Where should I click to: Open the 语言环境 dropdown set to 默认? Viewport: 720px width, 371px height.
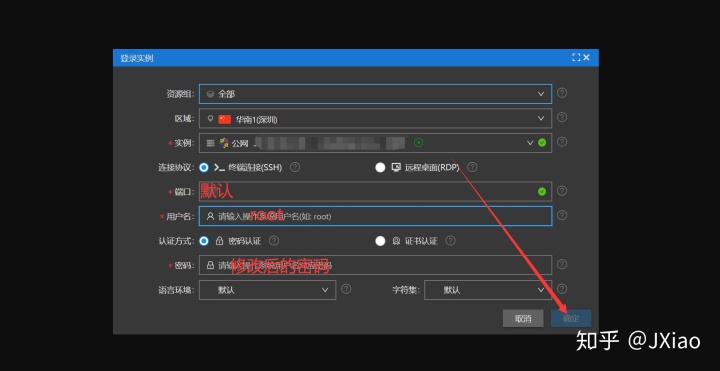pos(267,290)
